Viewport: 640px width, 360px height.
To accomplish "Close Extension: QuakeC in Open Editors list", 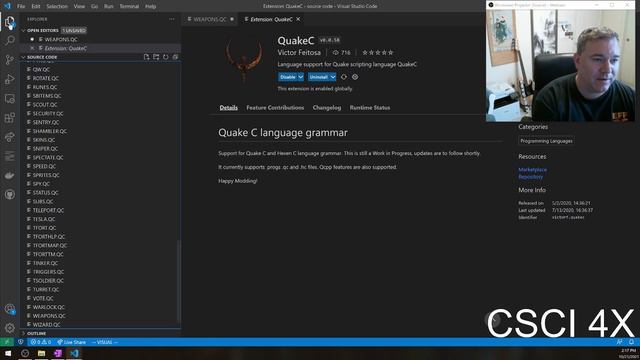I will [32, 48].
